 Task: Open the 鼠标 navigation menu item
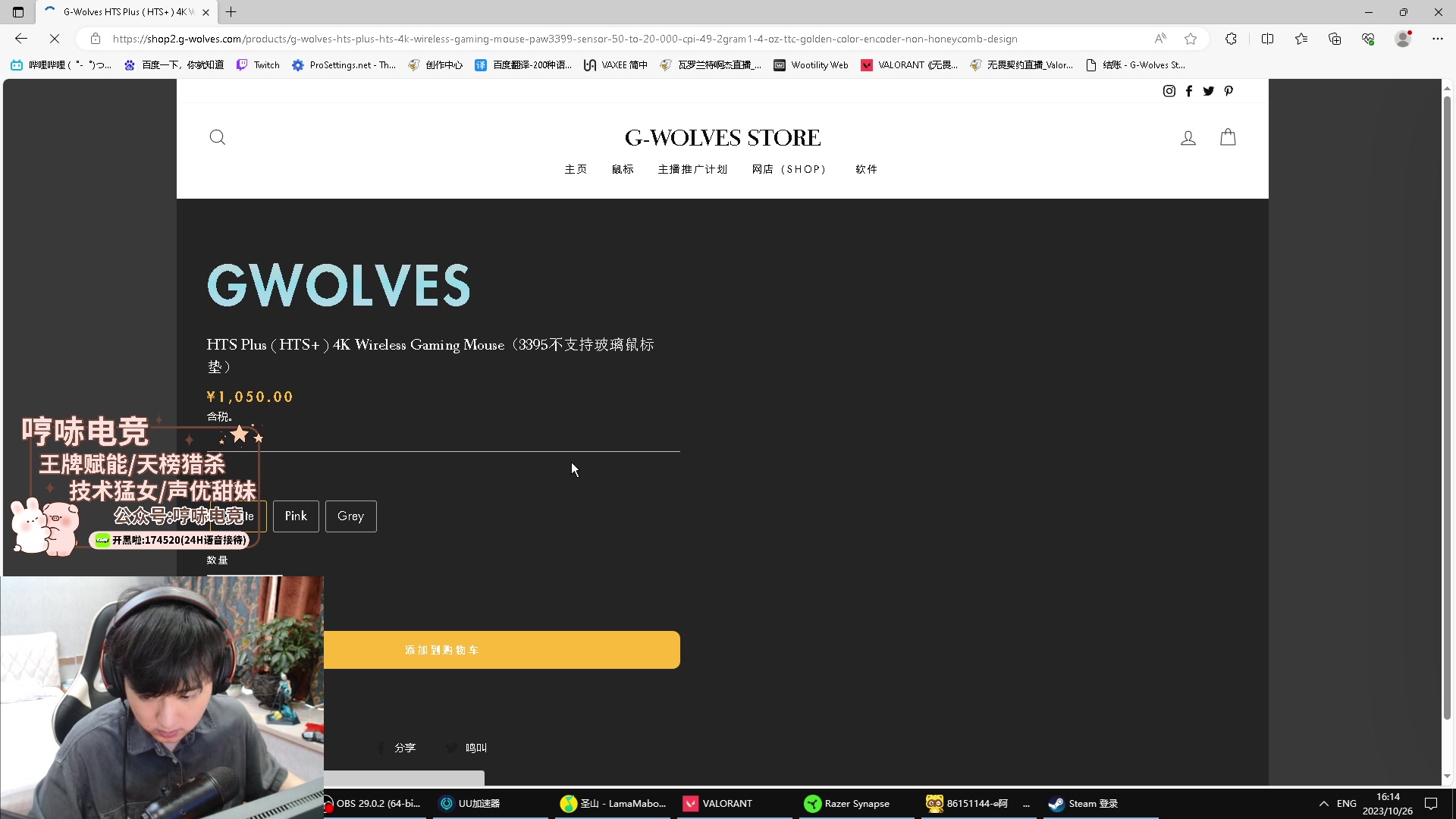pyautogui.click(x=623, y=169)
